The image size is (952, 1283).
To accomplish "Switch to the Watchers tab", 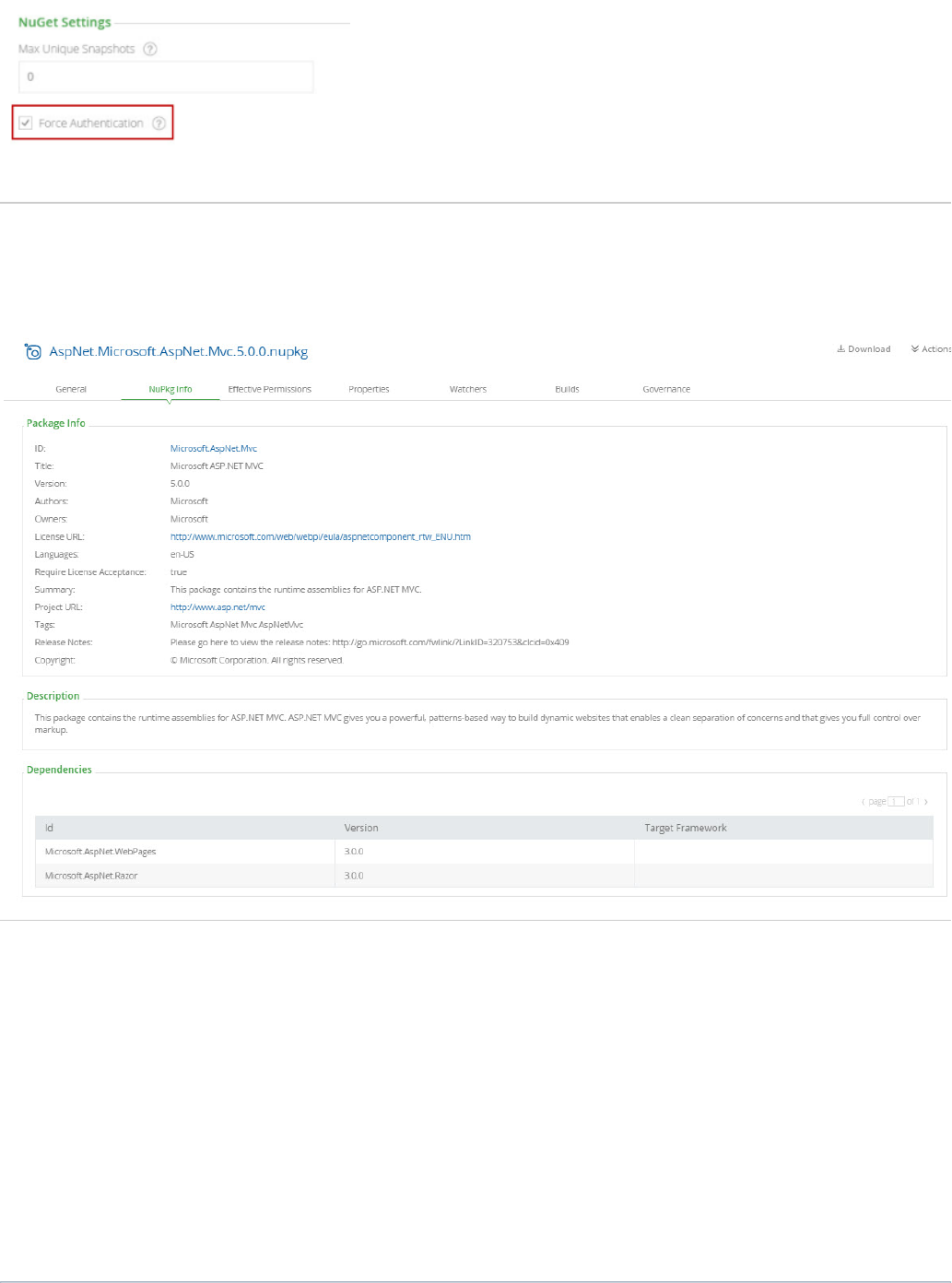I will pyautogui.click(x=468, y=389).
